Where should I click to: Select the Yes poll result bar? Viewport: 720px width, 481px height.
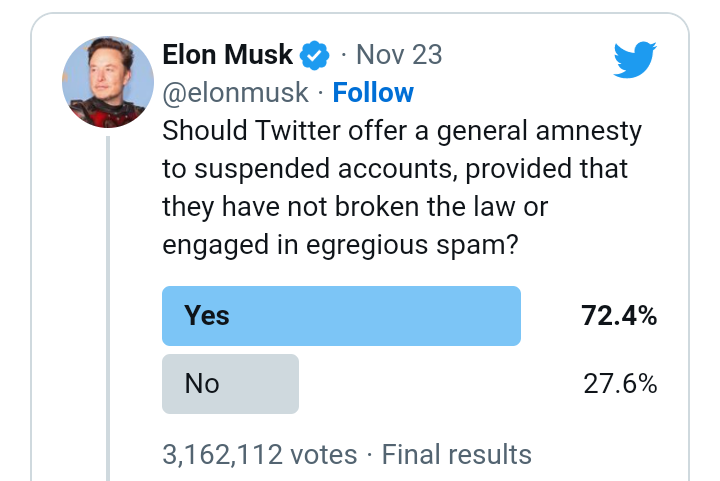click(x=341, y=316)
